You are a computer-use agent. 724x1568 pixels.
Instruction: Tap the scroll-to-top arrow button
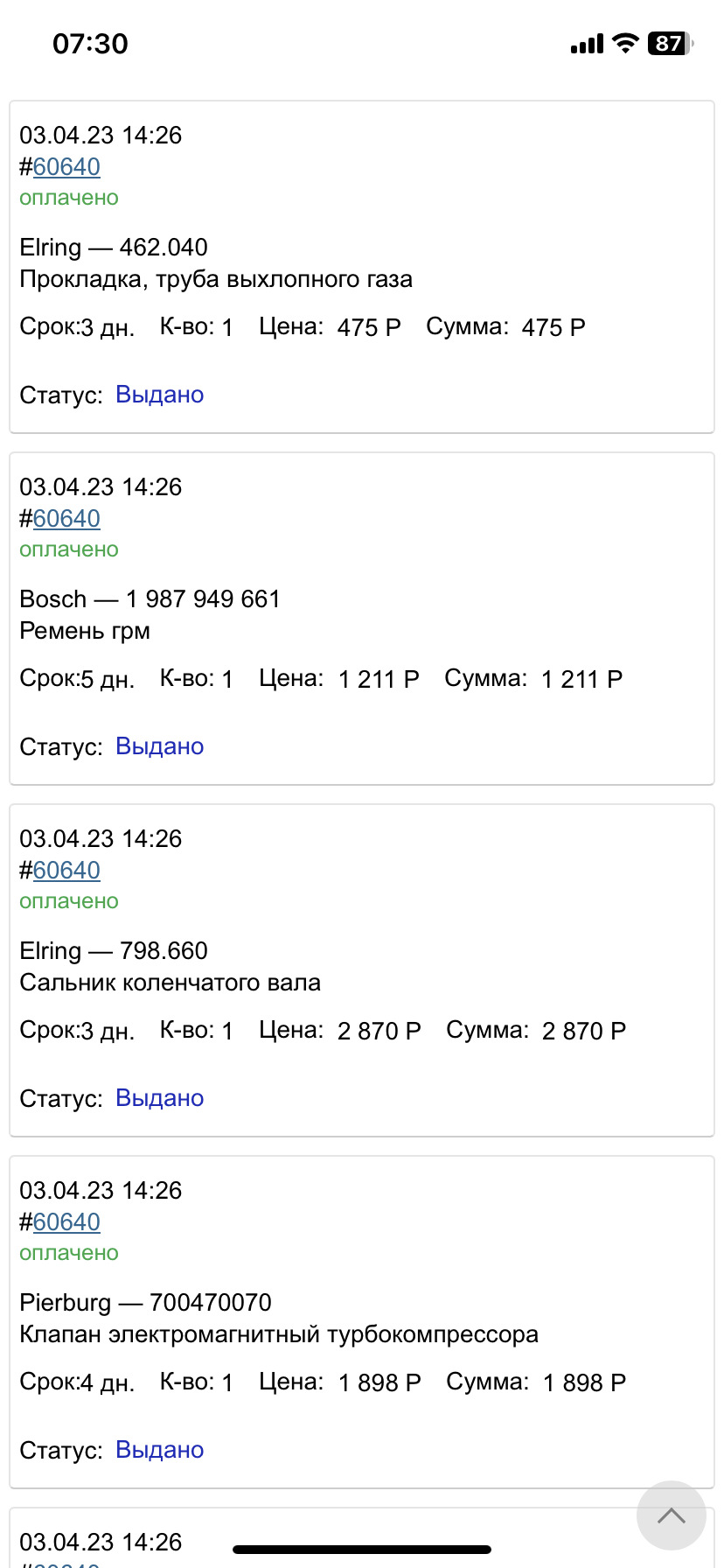click(x=671, y=1515)
